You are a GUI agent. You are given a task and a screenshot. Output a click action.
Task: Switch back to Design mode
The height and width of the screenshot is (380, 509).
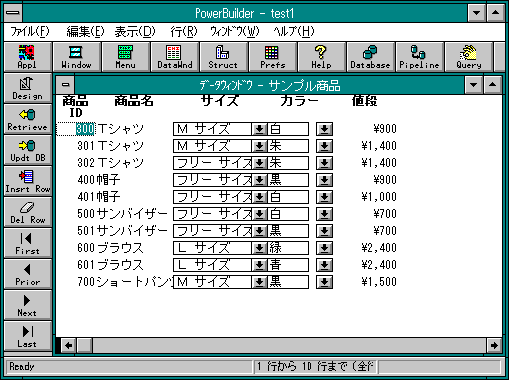point(28,88)
